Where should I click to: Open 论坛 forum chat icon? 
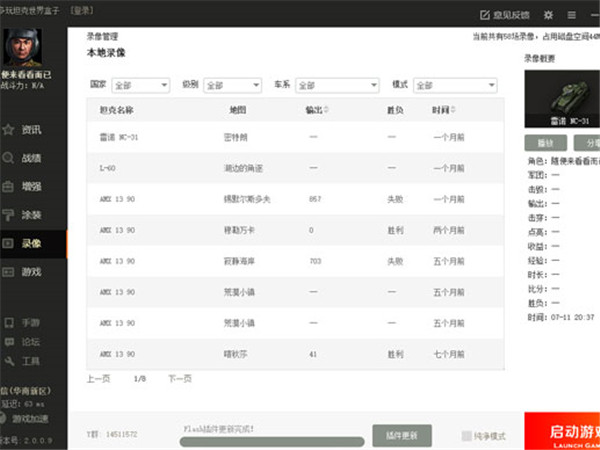(9, 342)
